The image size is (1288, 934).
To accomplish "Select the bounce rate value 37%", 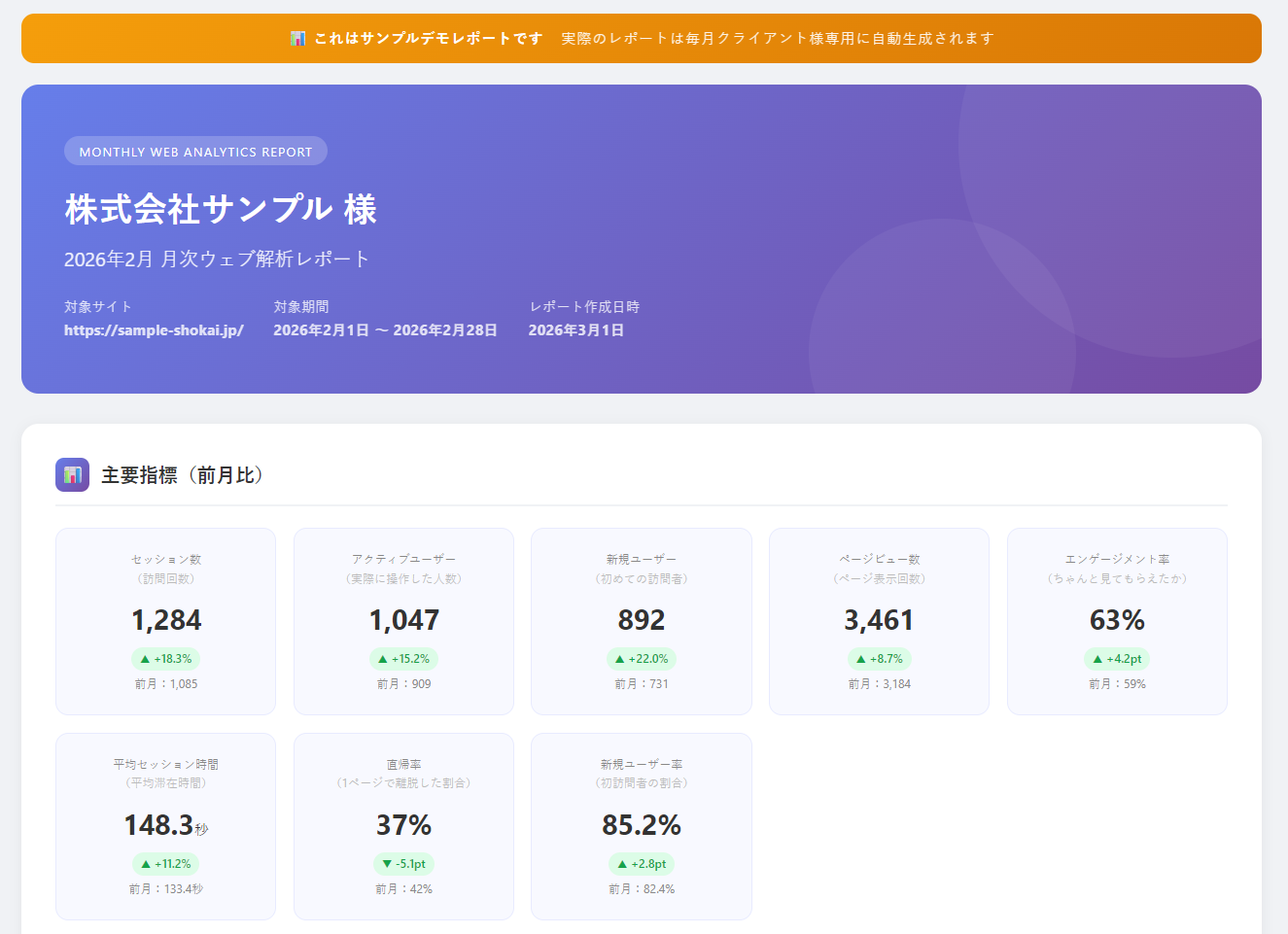I will coord(404,825).
